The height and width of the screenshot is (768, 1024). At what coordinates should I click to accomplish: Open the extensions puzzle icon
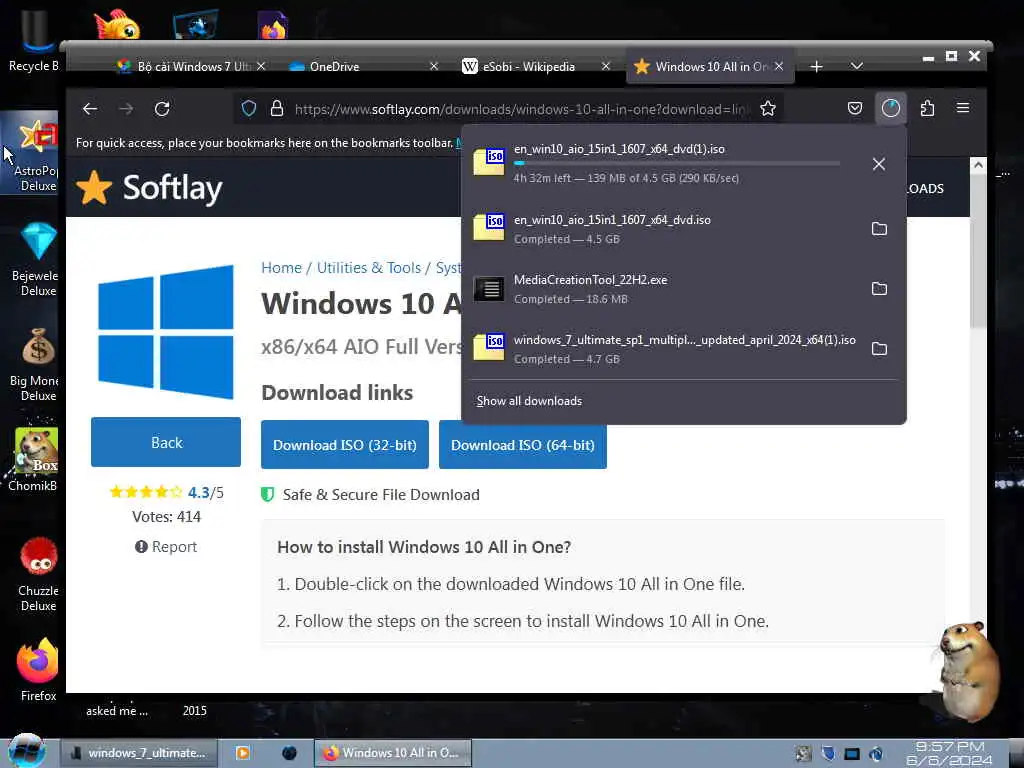pyautogui.click(x=927, y=108)
